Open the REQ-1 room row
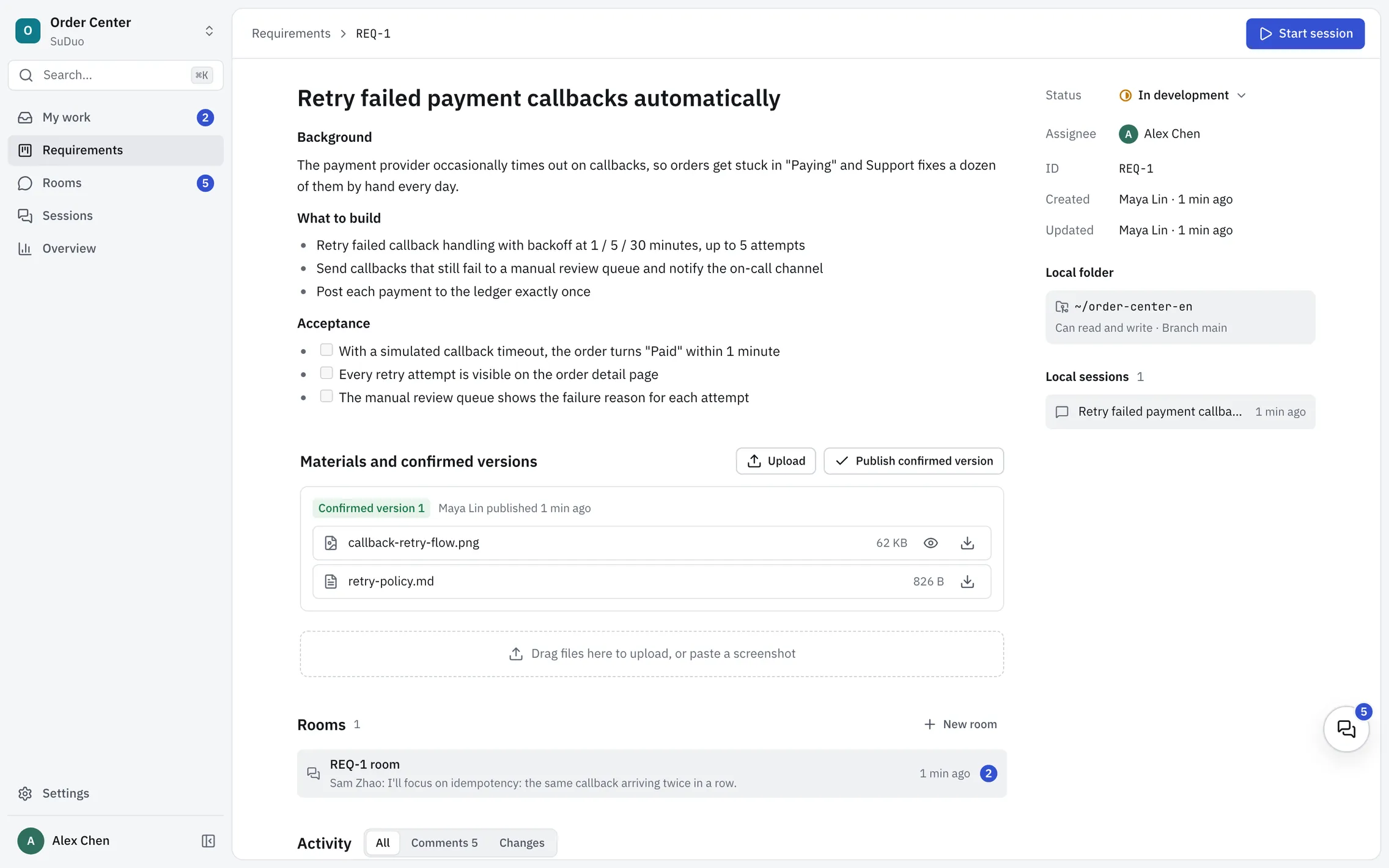1389x868 pixels. click(652, 773)
